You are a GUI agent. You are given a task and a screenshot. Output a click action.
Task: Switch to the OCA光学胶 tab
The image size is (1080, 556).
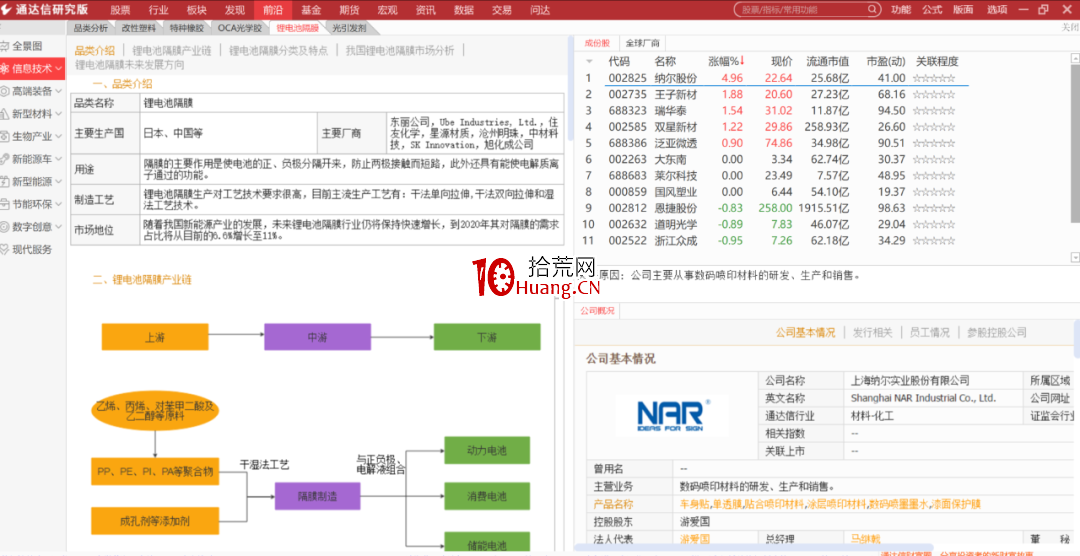[240, 28]
